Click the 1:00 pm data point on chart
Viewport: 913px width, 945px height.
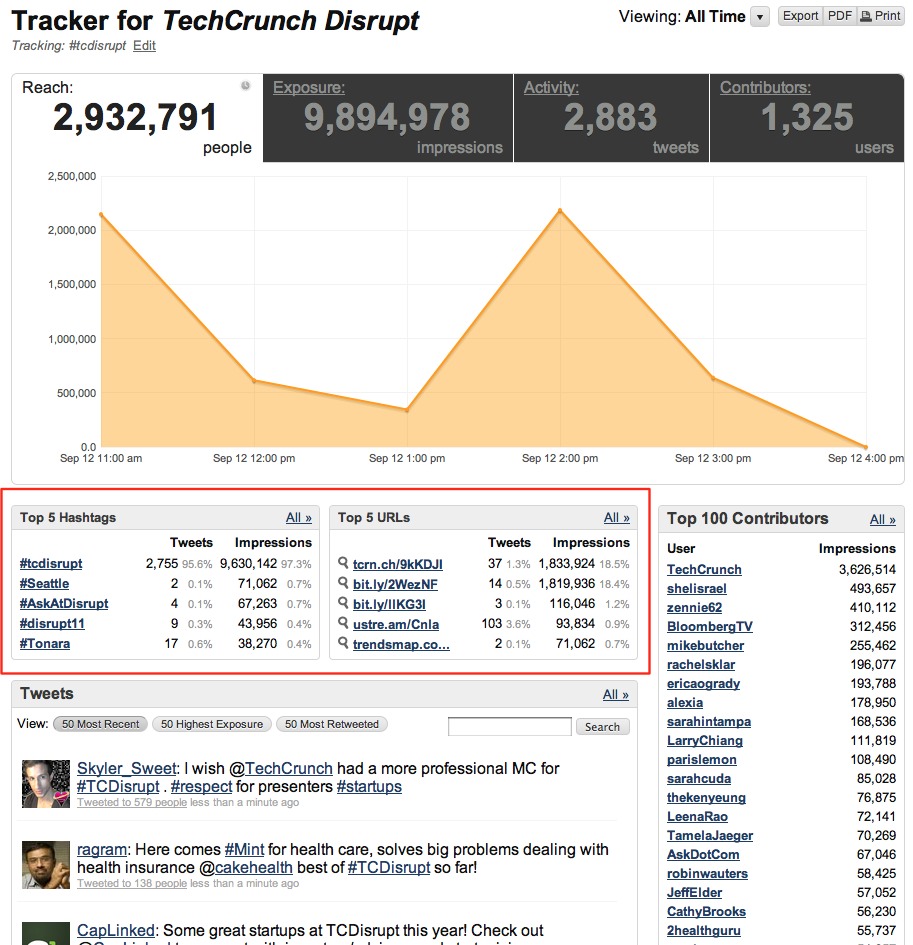407,410
